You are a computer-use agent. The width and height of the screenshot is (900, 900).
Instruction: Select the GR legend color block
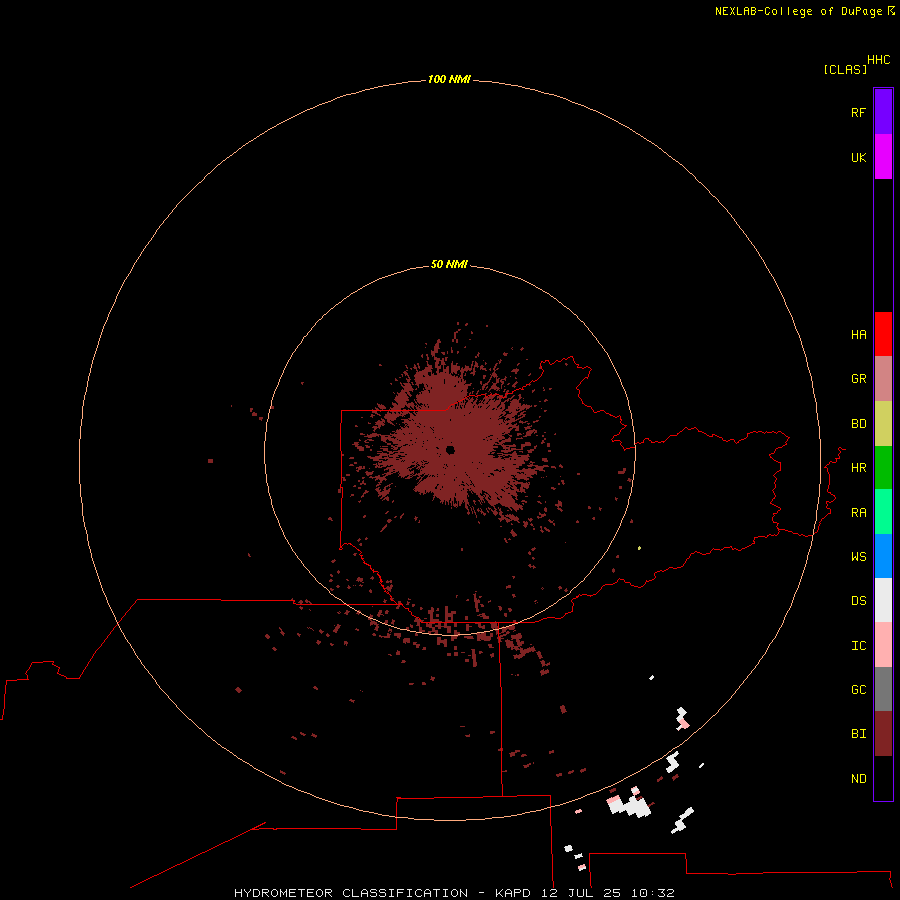tap(883, 379)
